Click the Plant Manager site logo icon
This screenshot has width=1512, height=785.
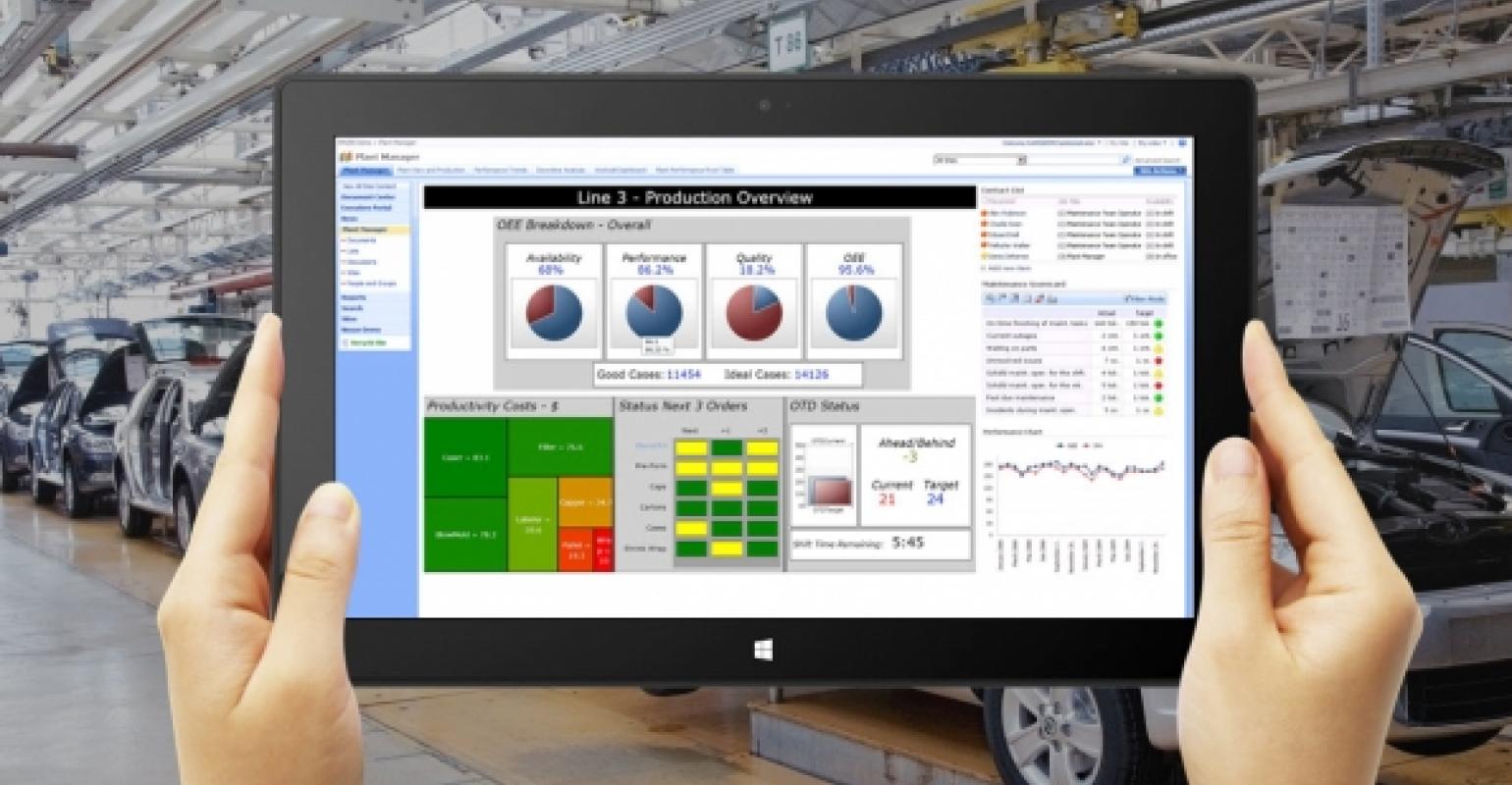click(346, 157)
